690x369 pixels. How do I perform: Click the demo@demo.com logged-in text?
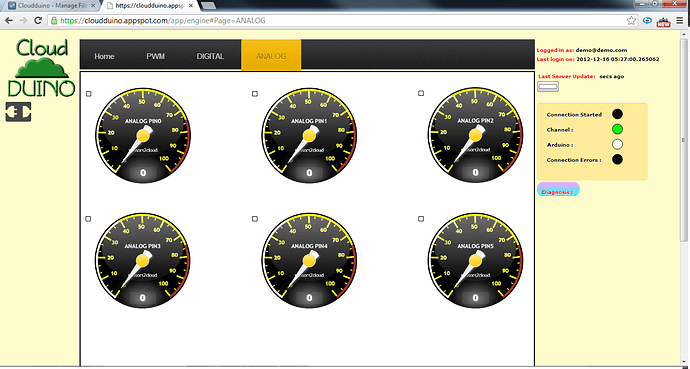click(601, 50)
